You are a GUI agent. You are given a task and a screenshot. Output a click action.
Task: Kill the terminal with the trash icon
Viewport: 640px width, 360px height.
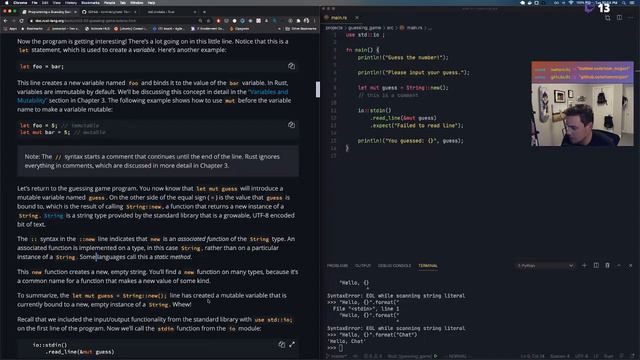point(607,265)
